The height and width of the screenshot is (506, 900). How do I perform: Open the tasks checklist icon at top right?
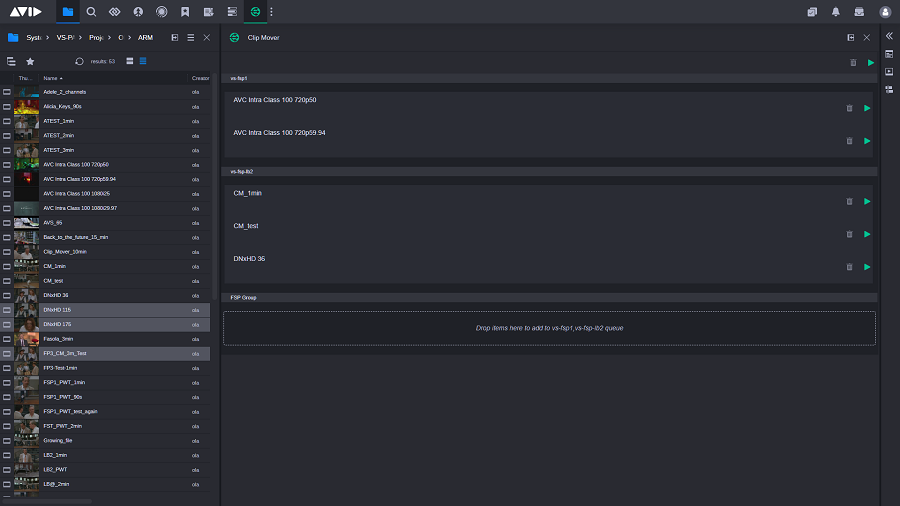pos(812,11)
